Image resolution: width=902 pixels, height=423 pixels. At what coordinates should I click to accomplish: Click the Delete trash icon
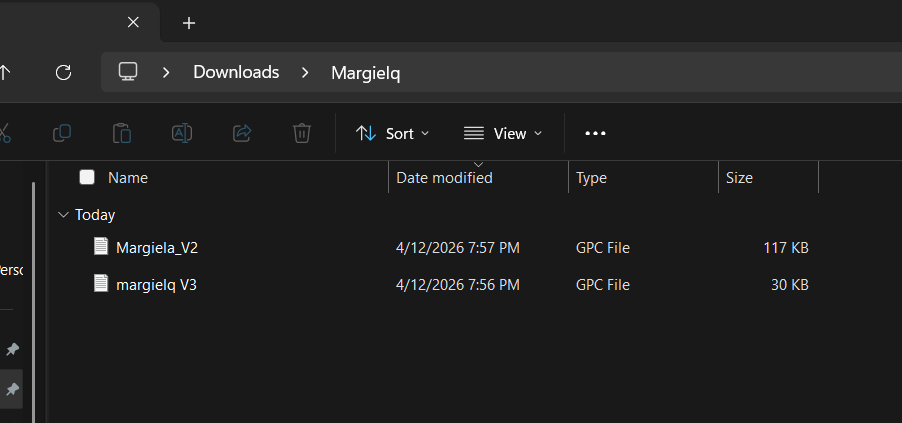click(x=302, y=133)
